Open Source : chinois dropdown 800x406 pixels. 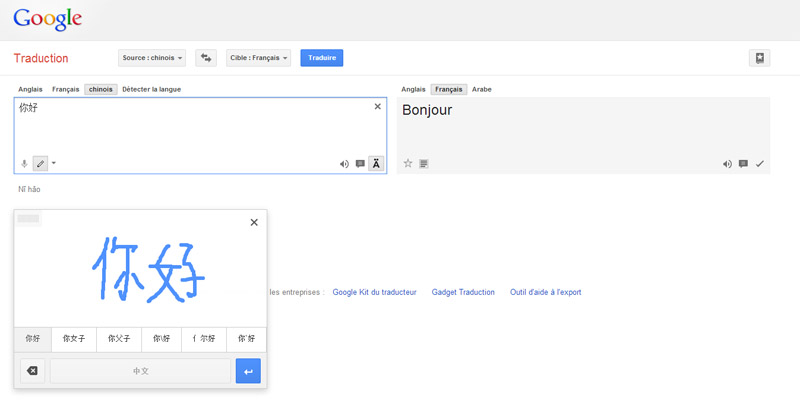click(x=152, y=58)
